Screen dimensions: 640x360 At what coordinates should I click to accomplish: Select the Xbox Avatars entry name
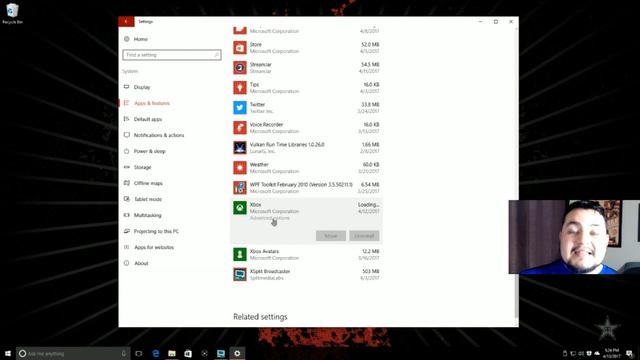264,251
